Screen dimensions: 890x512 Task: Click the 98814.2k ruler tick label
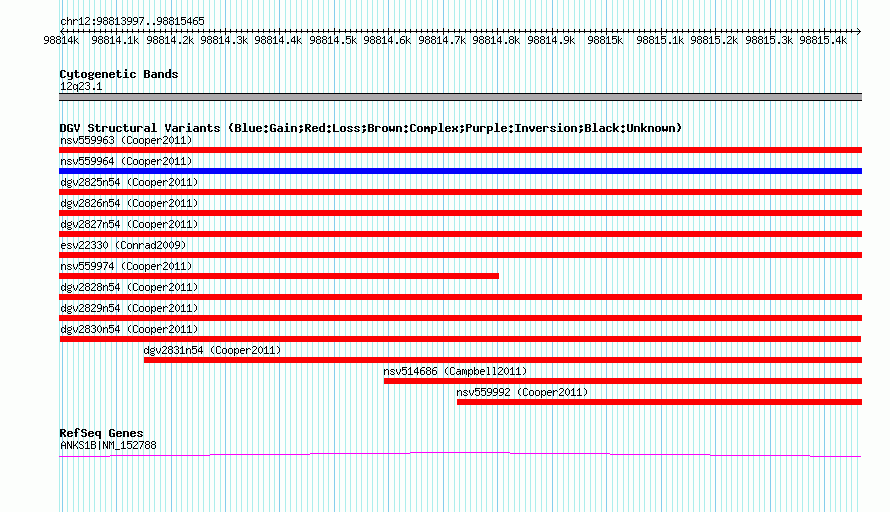point(170,41)
